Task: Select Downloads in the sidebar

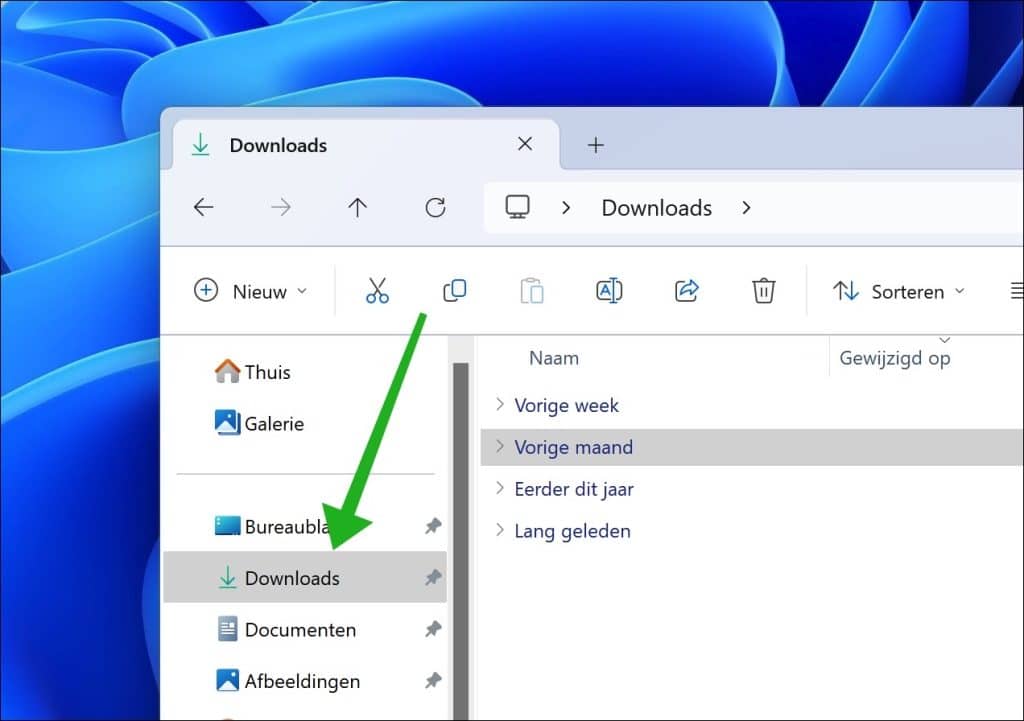Action: pyautogui.click(x=305, y=577)
